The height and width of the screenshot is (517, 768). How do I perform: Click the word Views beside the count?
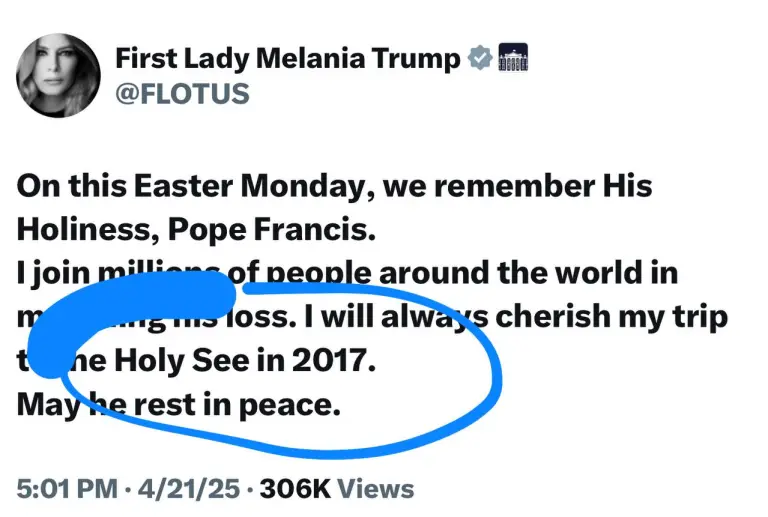375,489
